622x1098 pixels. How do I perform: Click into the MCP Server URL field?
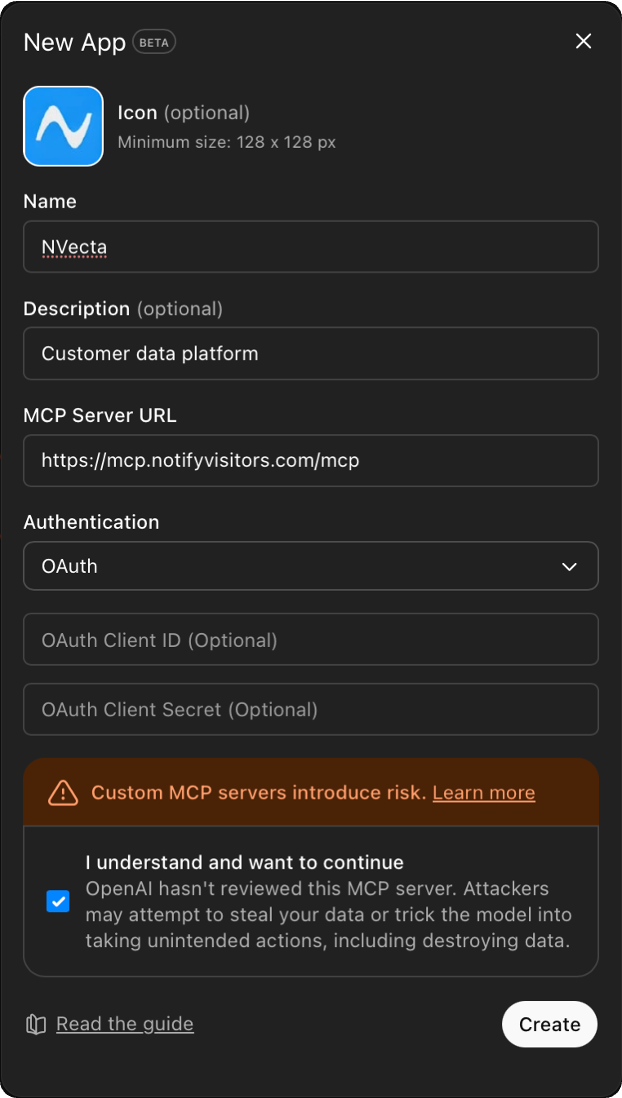click(310, 461)
